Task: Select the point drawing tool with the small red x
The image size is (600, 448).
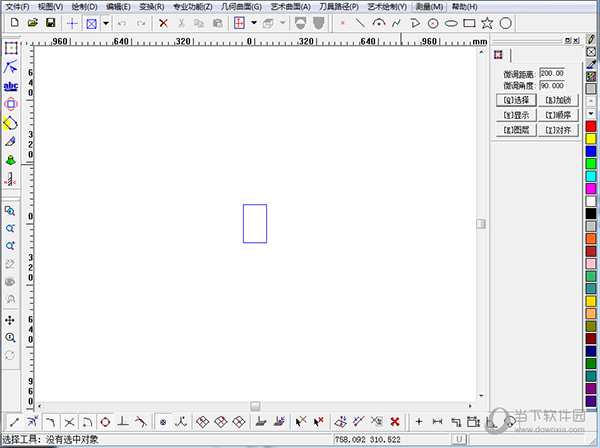Action: 342,23
